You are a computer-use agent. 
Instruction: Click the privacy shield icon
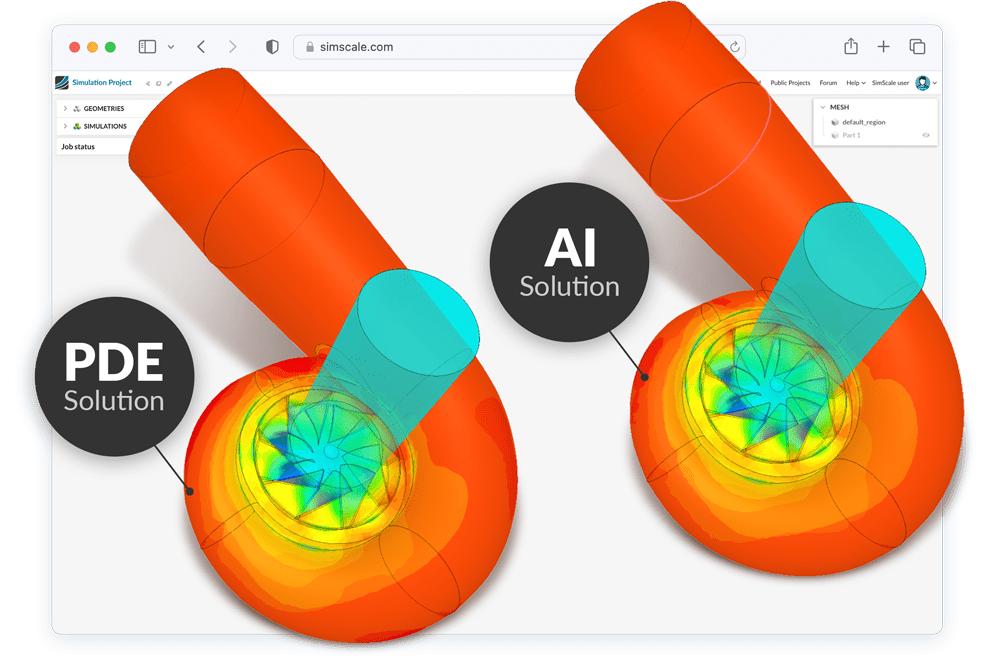tap(272, 47)
